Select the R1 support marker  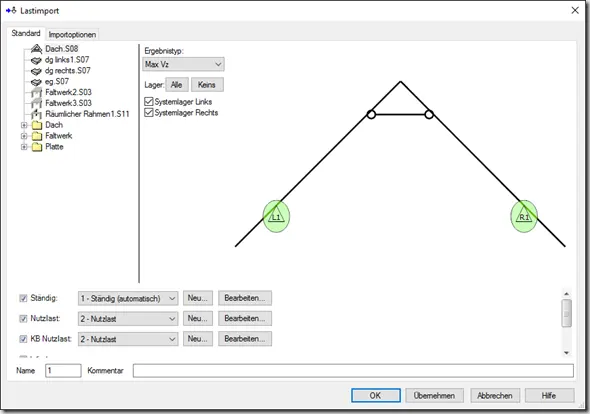(524, 216)
